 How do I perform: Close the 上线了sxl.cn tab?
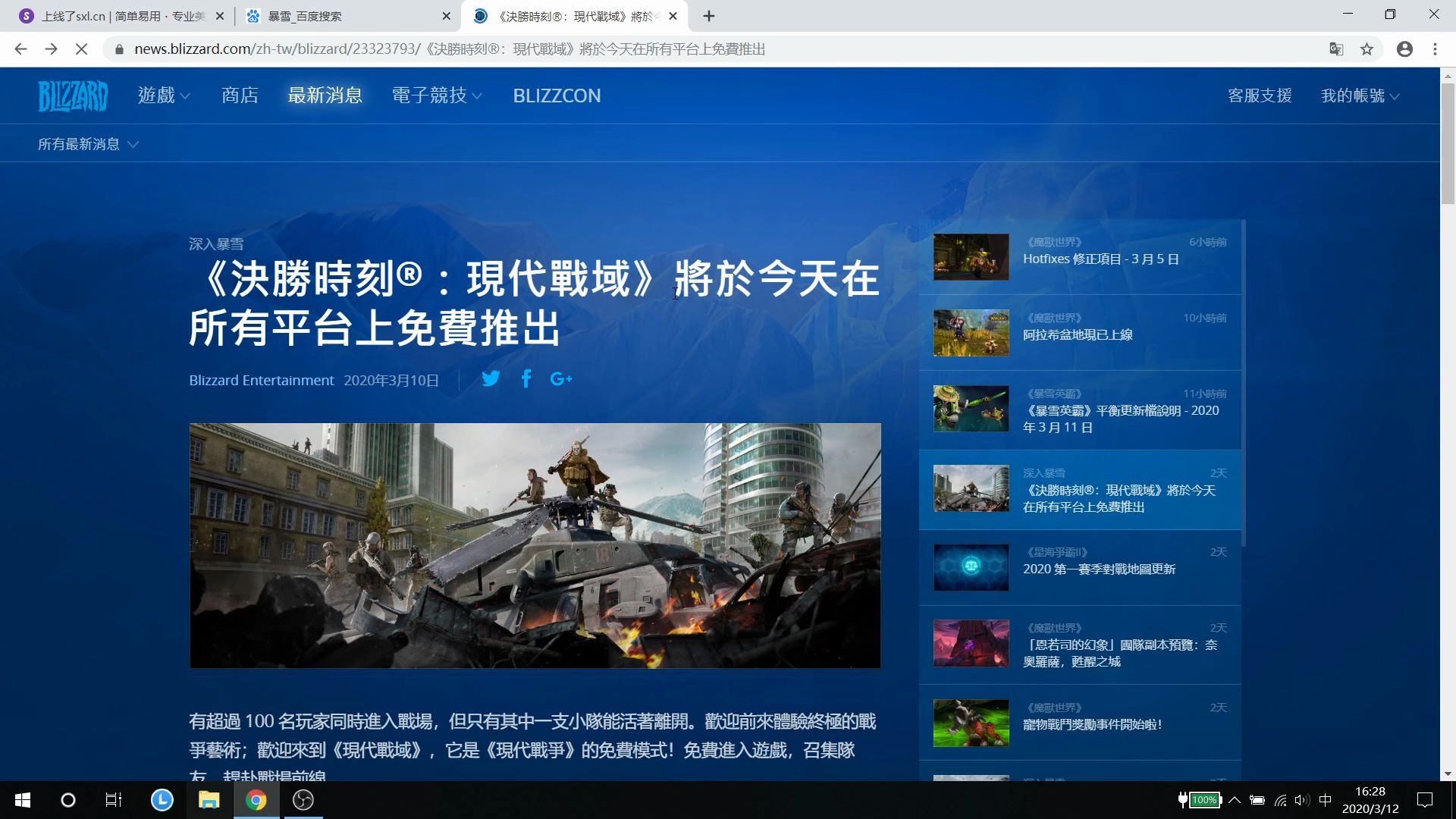[x=220, y=16]
